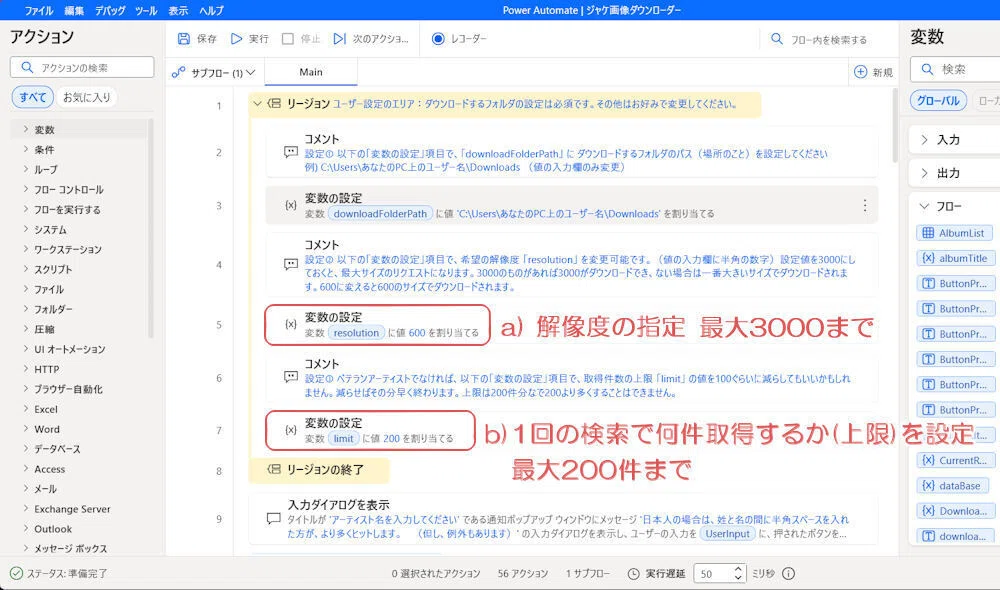This screenshot has height=590, width=1000.
Task: Open the デバッグ menu
Action: coord(110,10)
